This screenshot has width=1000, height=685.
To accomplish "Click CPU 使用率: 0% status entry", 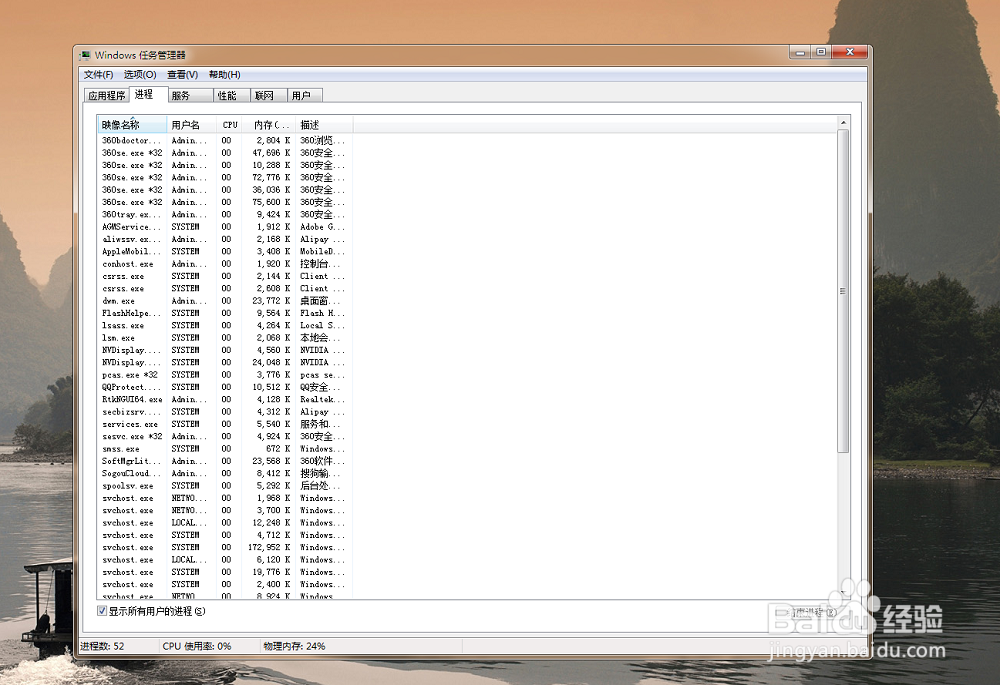I will [196, 646].
